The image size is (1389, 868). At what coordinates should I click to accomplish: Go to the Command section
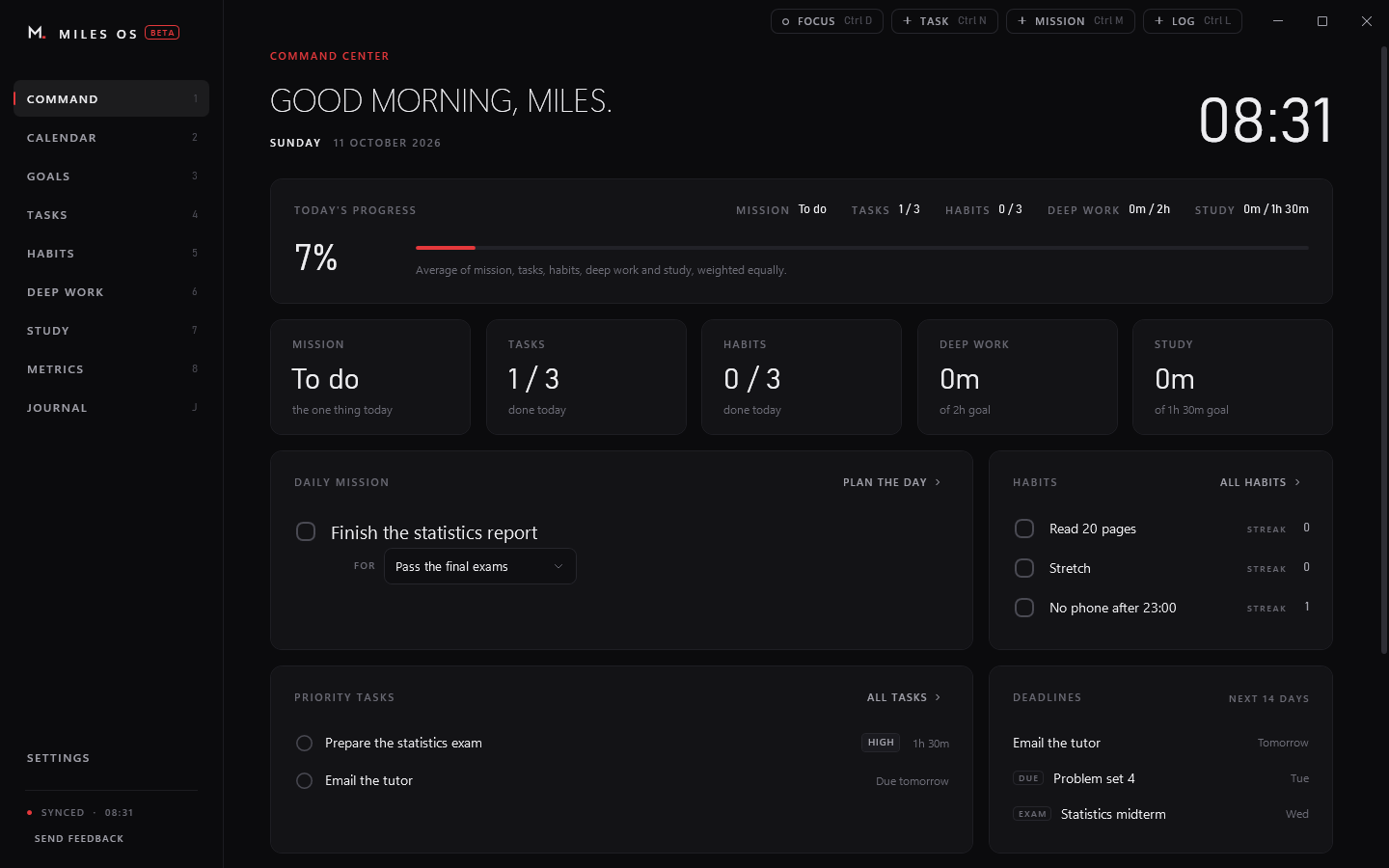pos(111,98)
